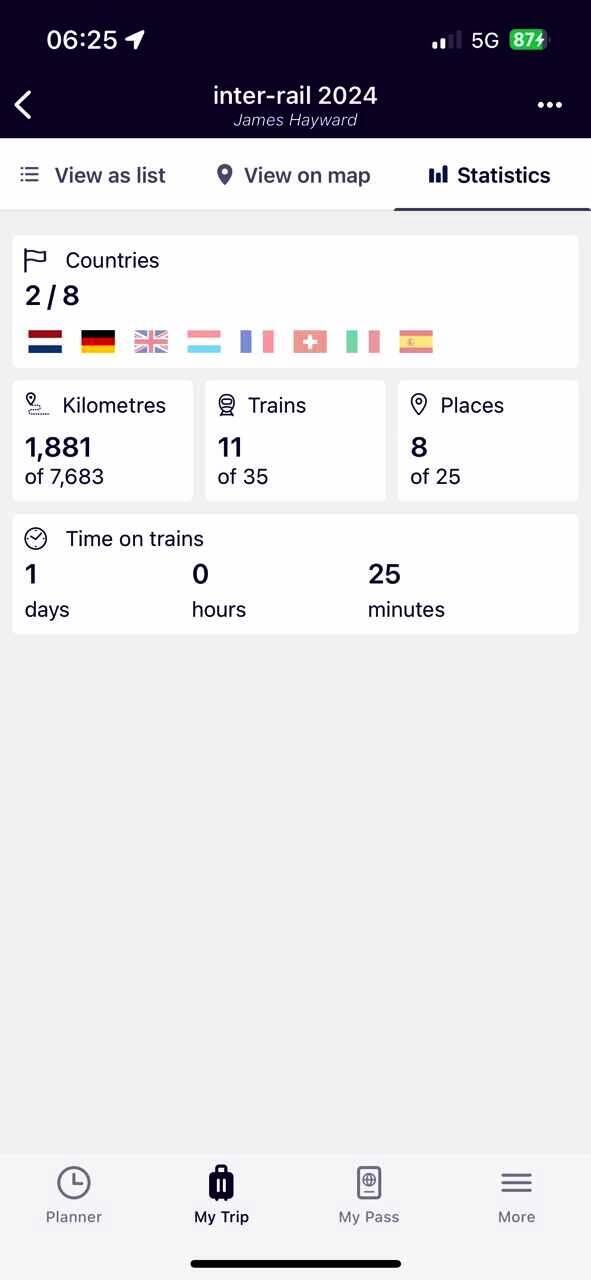Image resolution: width=591 pixels, height=1280 pixels.
Task: Tap the German flag icon
Action: pos(98,342)
